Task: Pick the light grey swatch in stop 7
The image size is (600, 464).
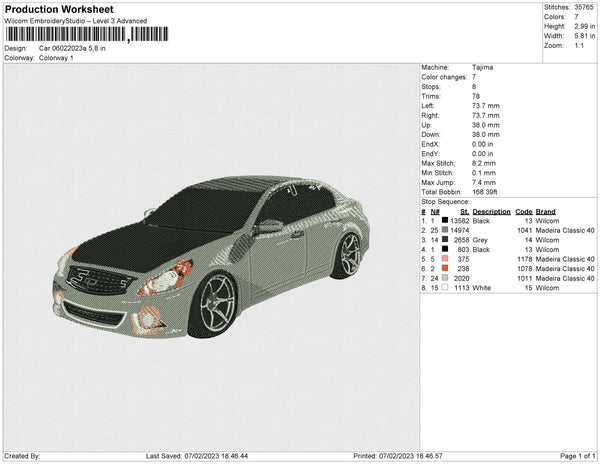Action: tap(443, 278)
